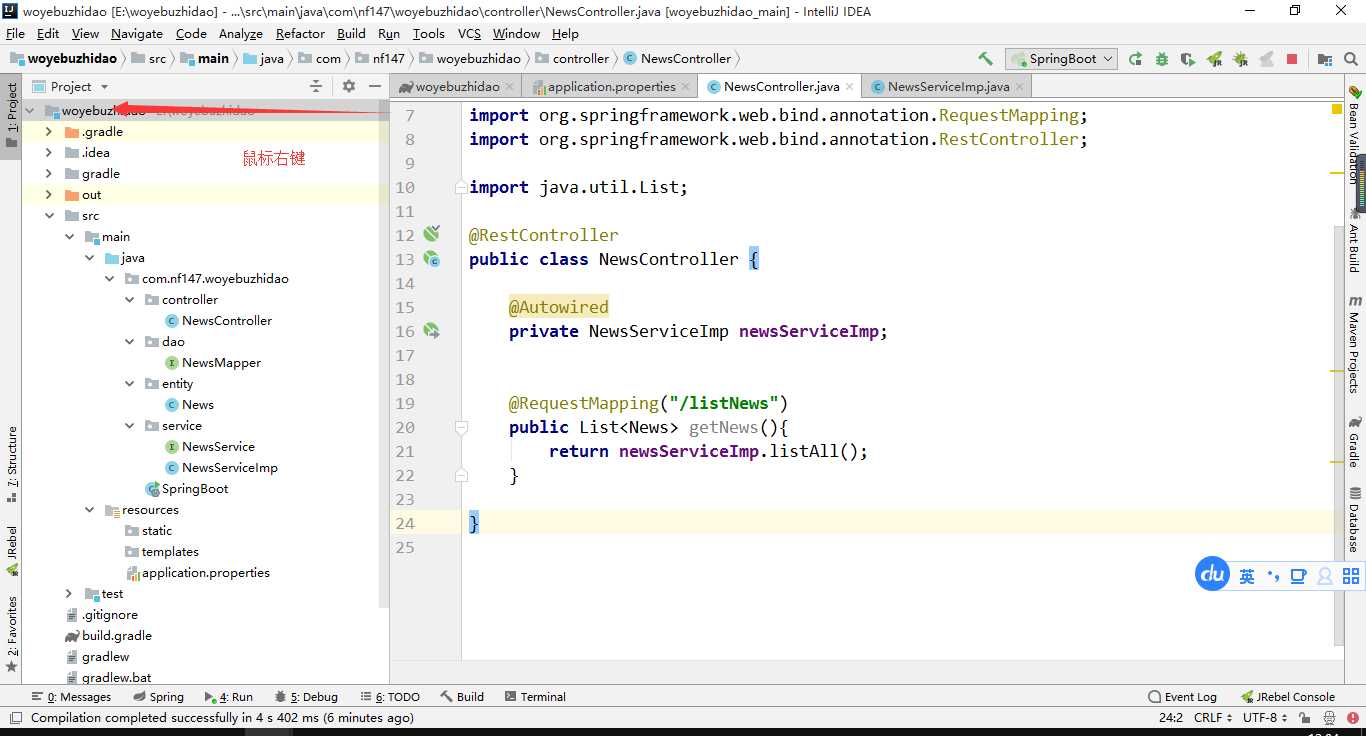The image size is (1366, 736).
Task: Open the JRebel Console
Action: (1288, 697)
